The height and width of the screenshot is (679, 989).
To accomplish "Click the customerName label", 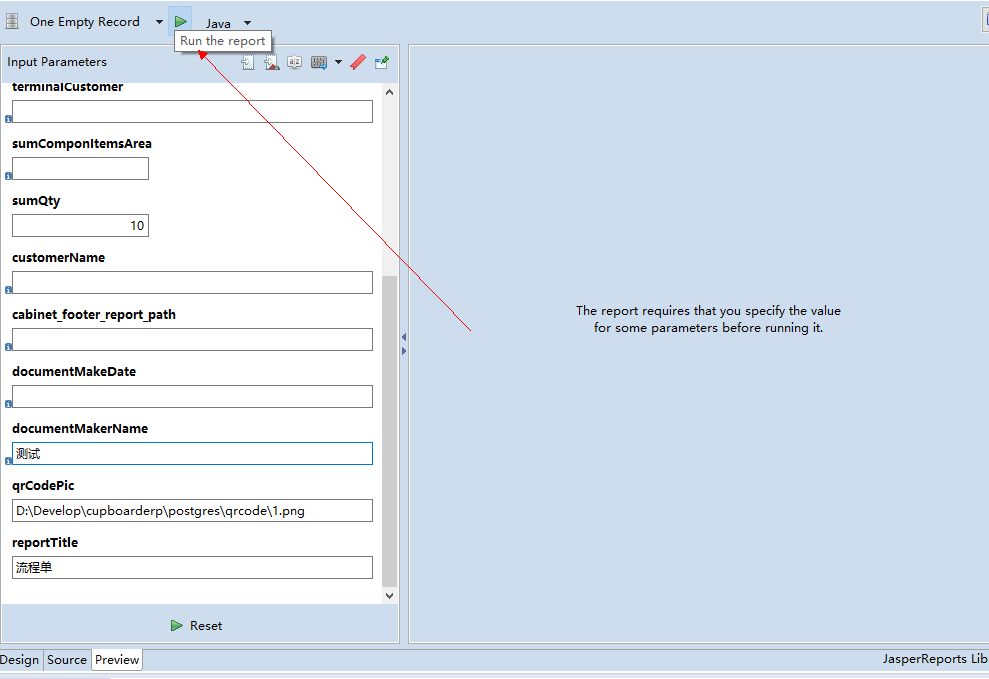I will coord(58,257).
